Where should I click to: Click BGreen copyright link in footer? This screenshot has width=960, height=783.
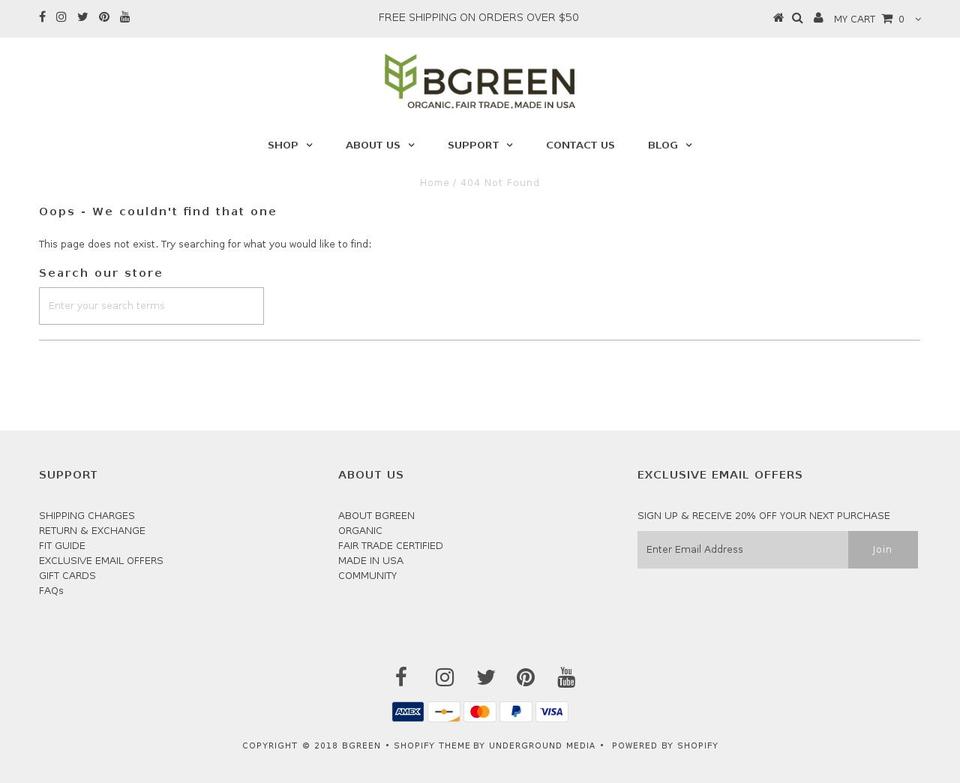coord(361,746)
